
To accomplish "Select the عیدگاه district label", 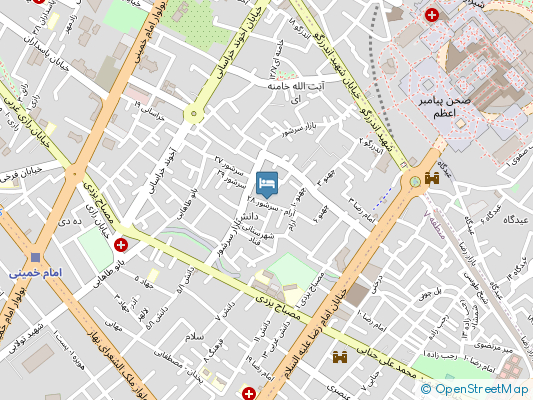I will coord(516,220).
